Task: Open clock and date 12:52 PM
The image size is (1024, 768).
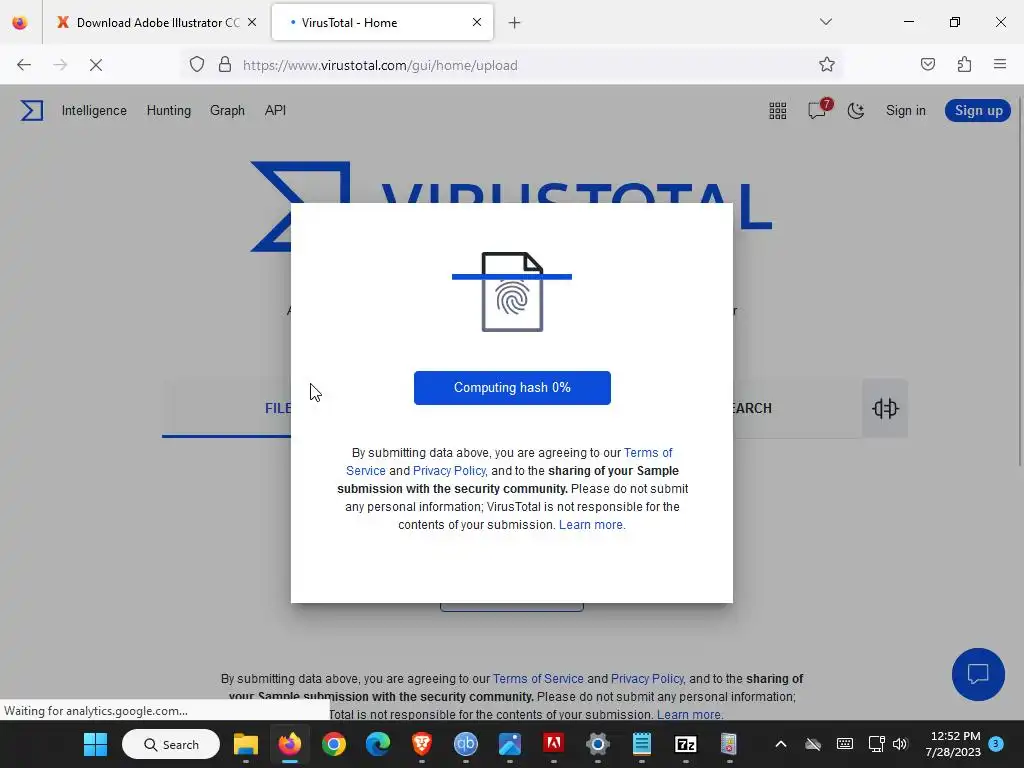Action: click(x=953, y=744)
